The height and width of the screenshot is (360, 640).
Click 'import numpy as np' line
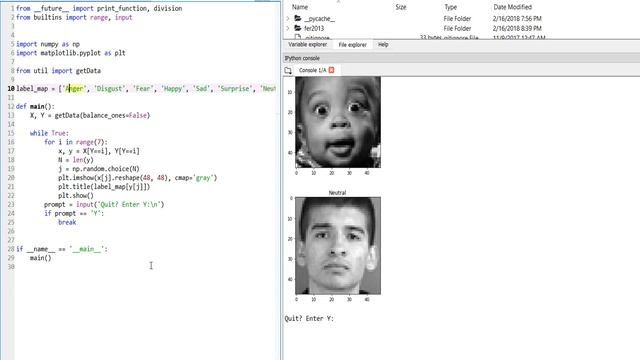click(x=48, y=44)
